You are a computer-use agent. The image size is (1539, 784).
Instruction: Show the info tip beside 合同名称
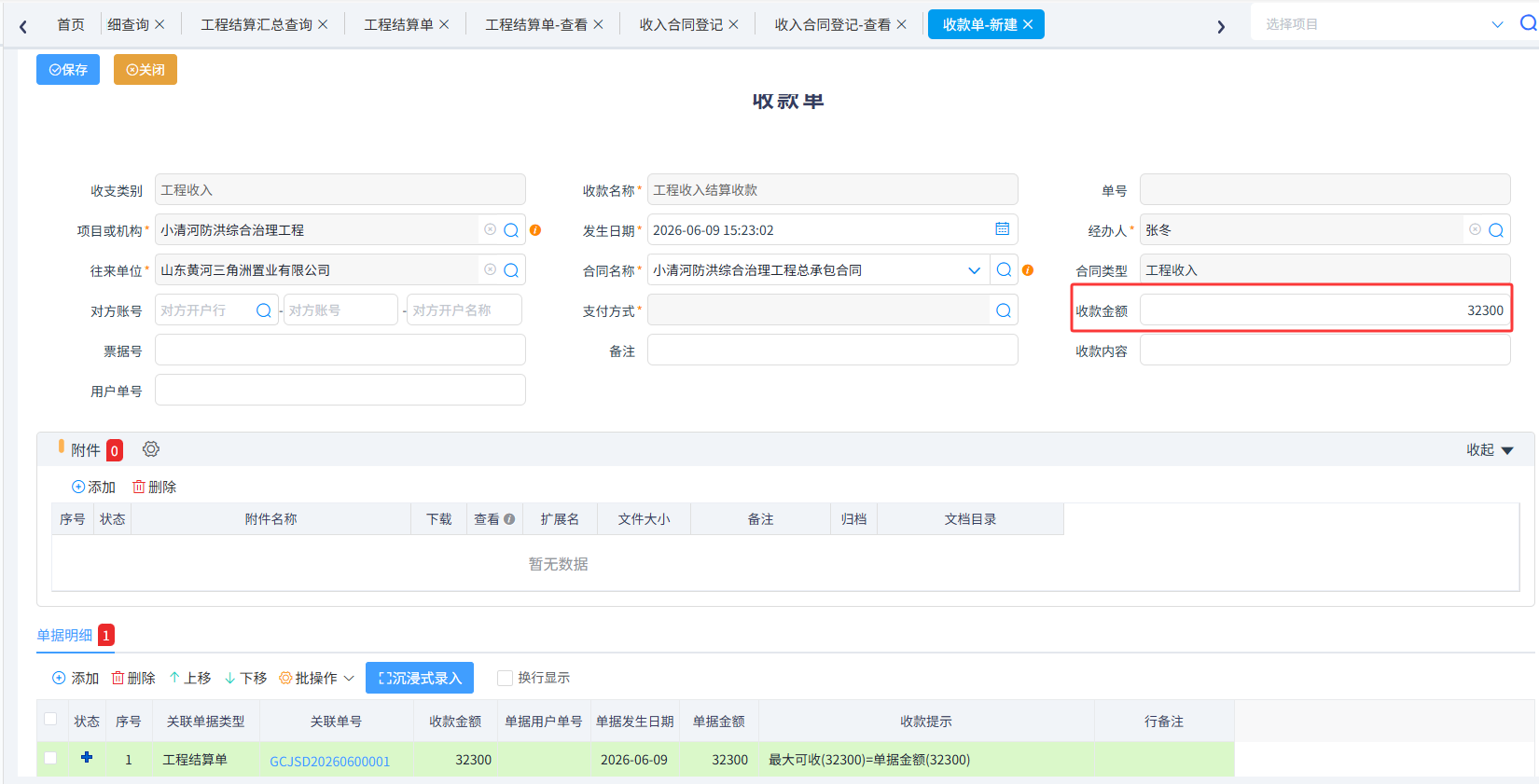pos(1028,270)
